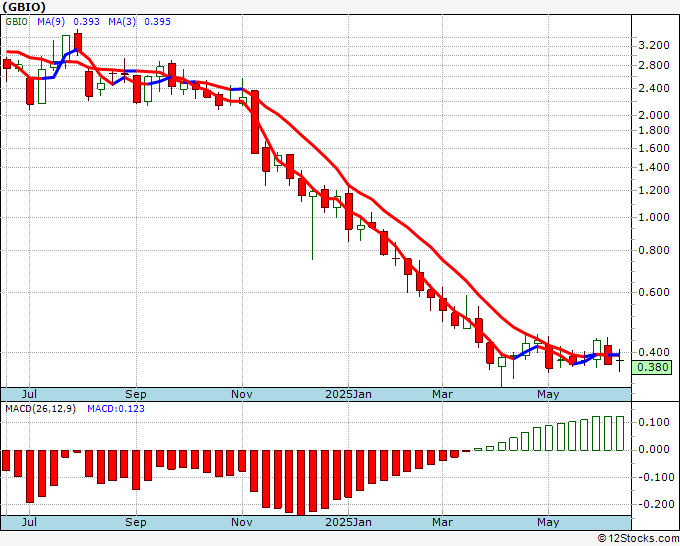Click the 2.400 price axis label
The height and width of the screenshot is (546, 680).
[654, 88]
